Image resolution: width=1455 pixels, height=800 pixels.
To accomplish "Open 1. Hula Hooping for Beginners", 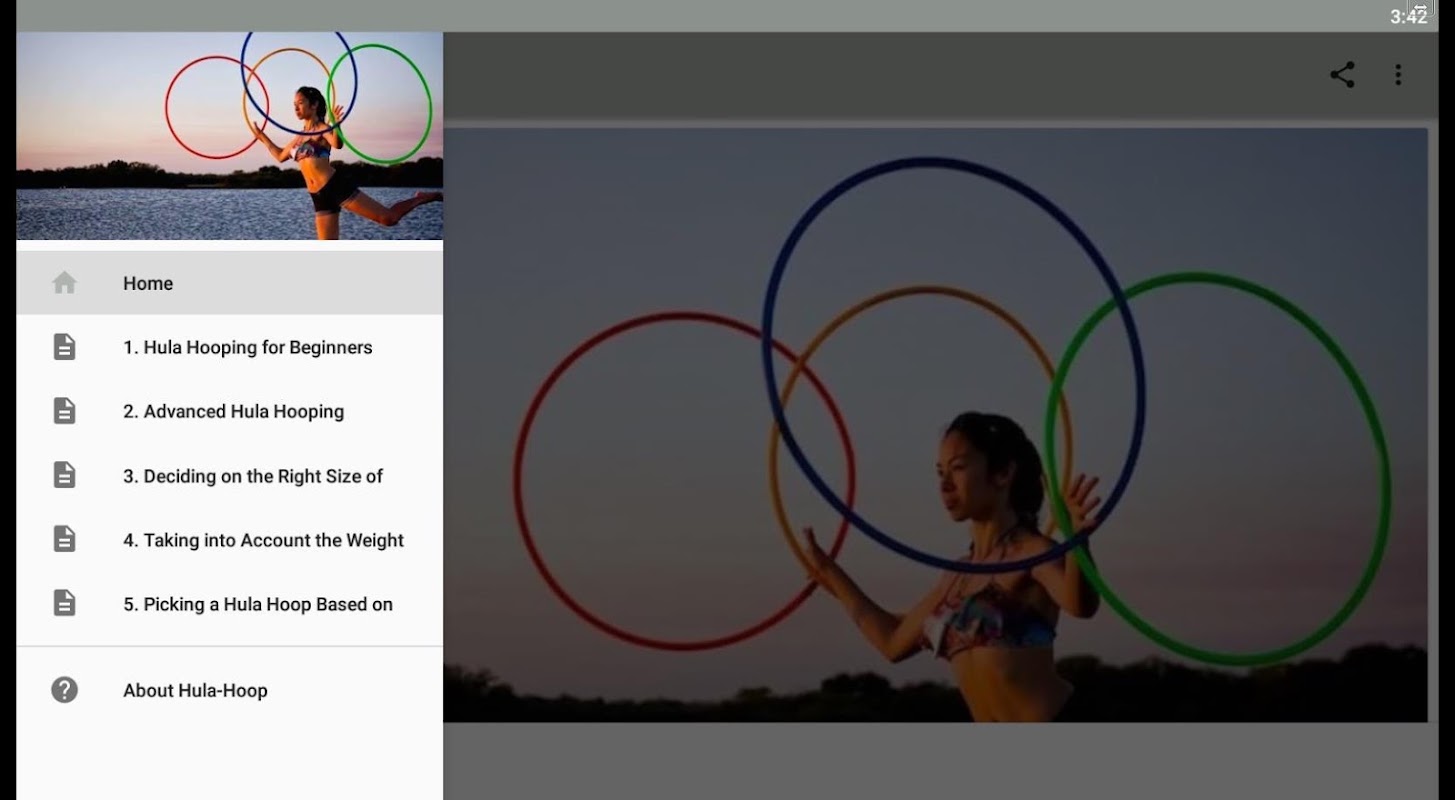I will point(230,347).
